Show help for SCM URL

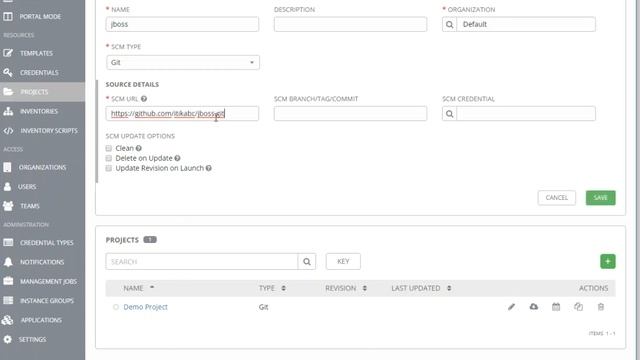click(144, 99)
